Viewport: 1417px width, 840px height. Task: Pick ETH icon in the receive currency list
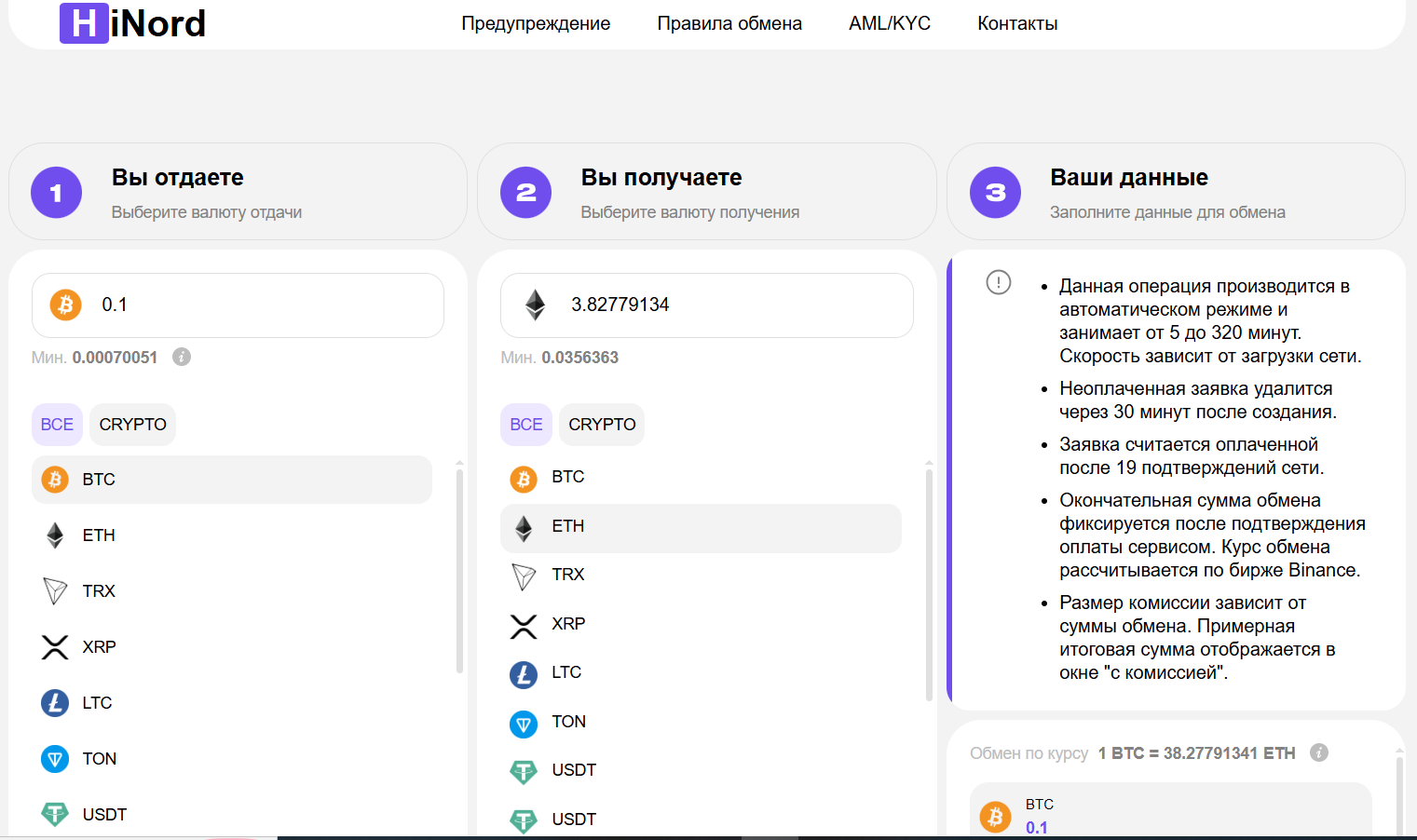pos(524,529)
